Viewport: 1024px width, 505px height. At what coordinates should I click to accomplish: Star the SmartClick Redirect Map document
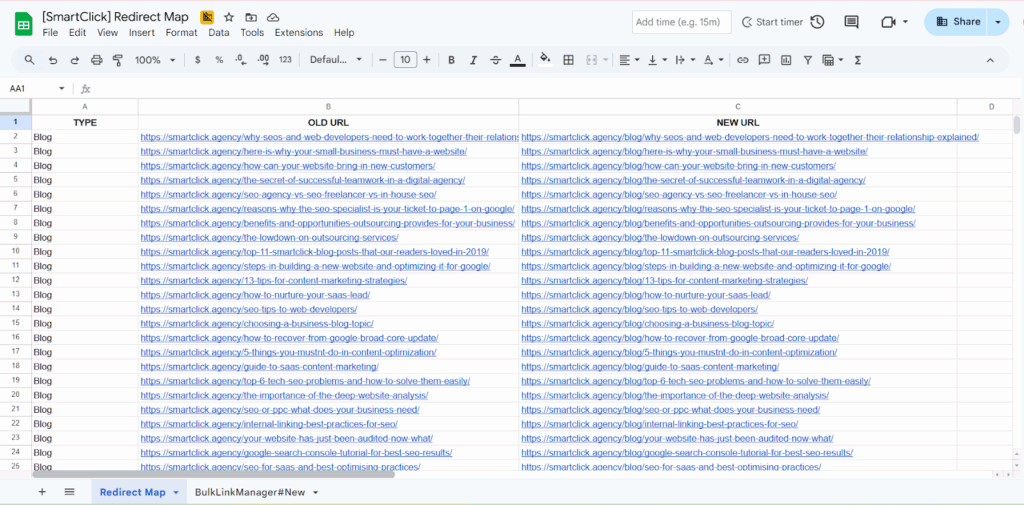point(229,17)
